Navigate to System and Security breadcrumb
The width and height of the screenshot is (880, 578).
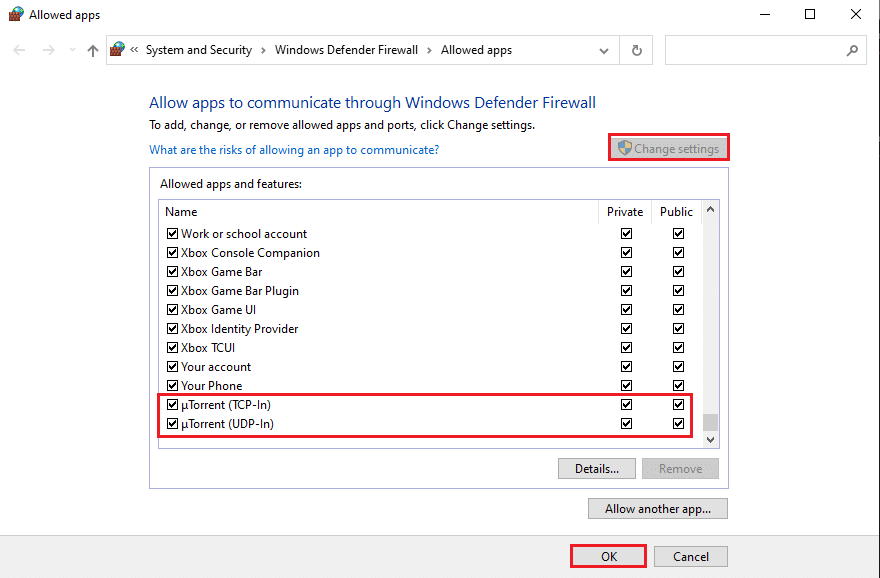click(x=198, y=50)
